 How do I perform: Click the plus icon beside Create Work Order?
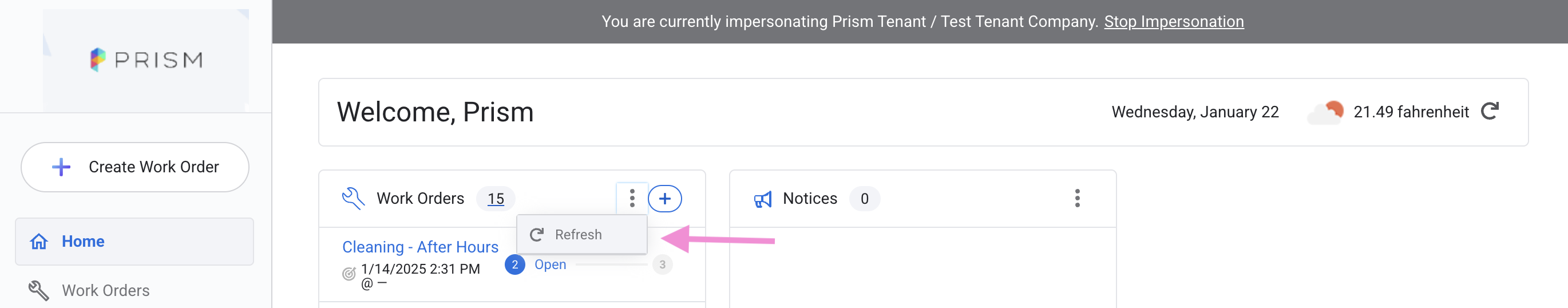pos(61,167)
